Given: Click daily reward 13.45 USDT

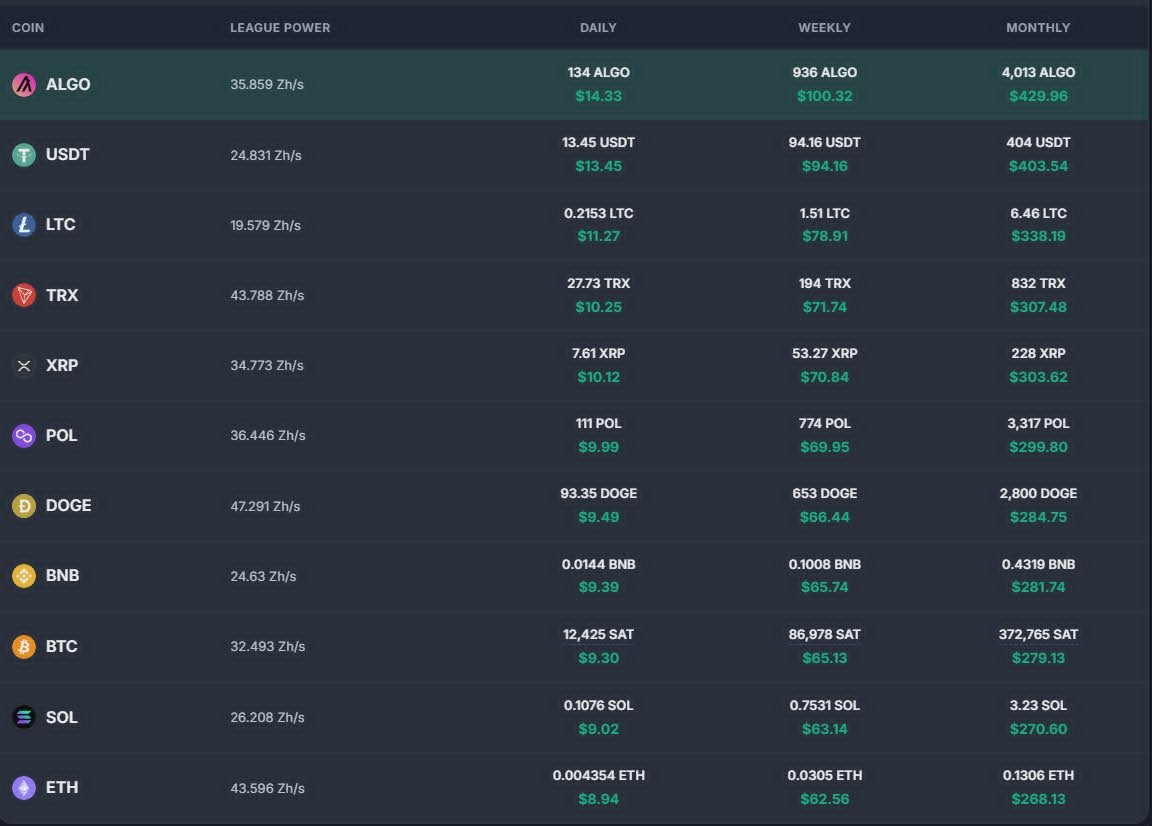Looking at the screenshot, I should (598, 142).
